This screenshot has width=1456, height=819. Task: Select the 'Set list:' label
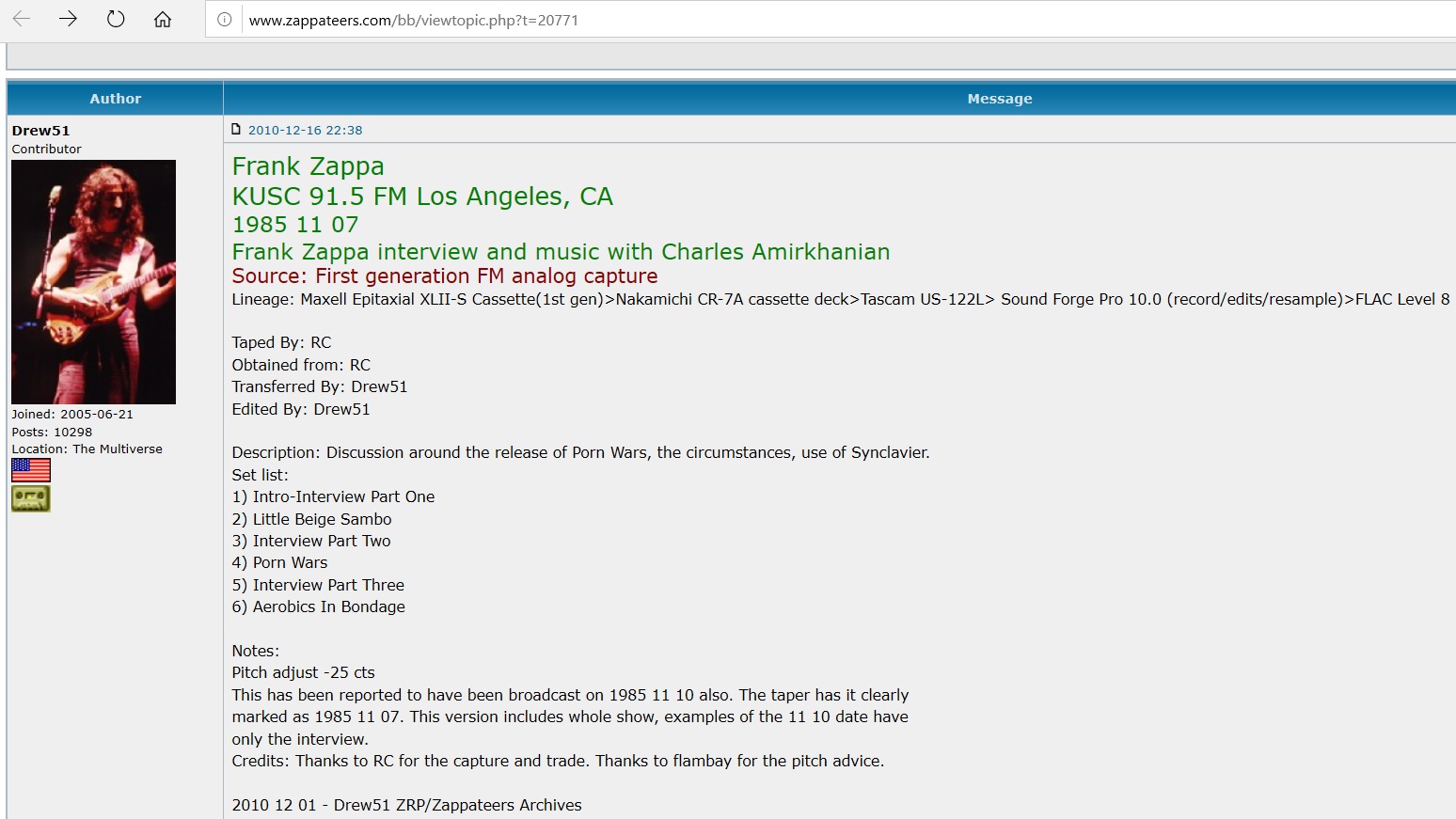[x=261, y=475]
